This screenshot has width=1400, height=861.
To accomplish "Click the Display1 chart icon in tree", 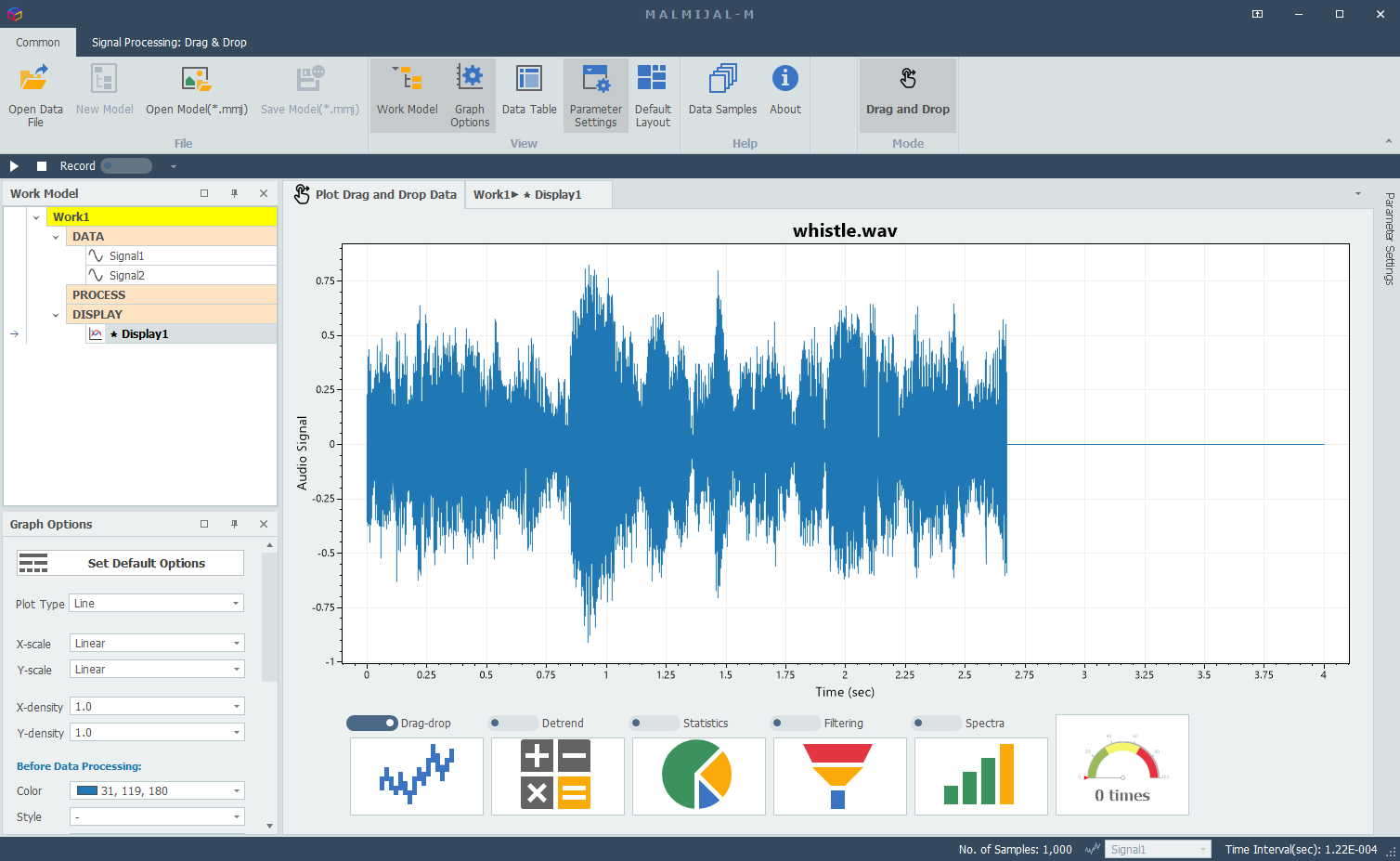I will tap(96, 333).
